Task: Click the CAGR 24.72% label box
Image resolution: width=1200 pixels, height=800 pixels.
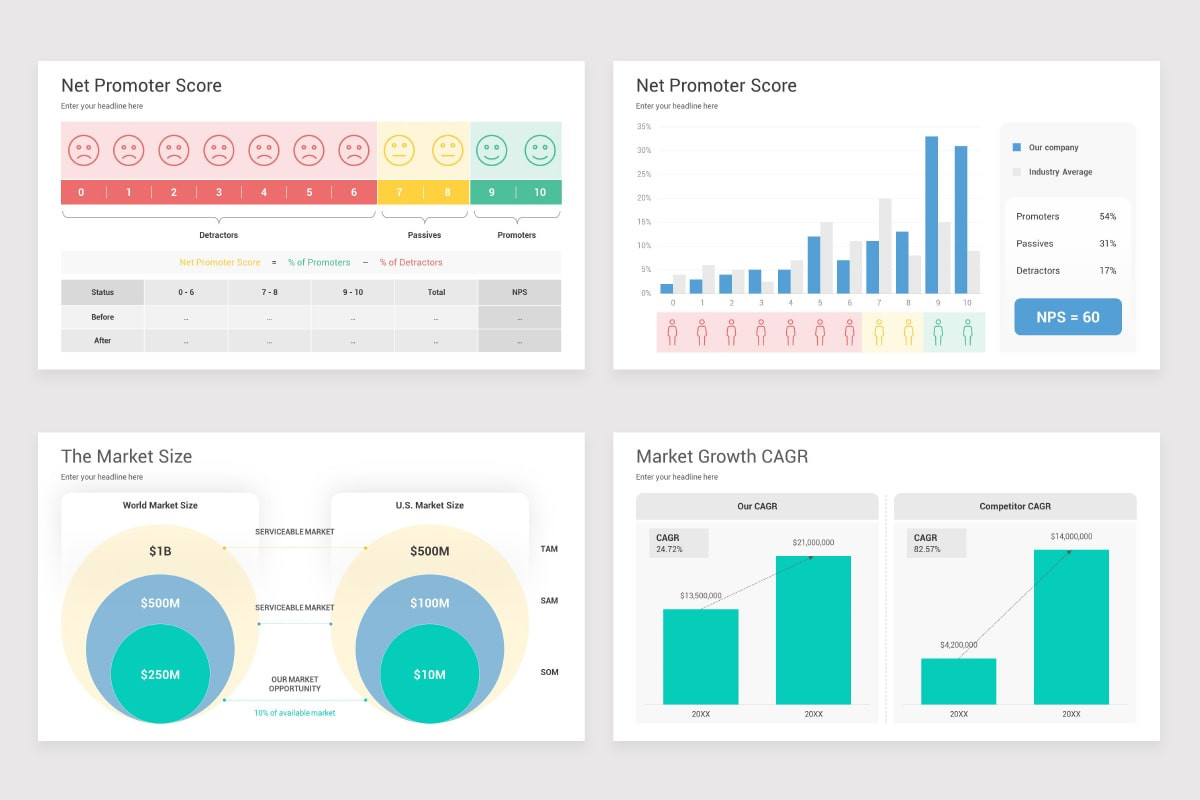Action: click(x=679, y=543)
